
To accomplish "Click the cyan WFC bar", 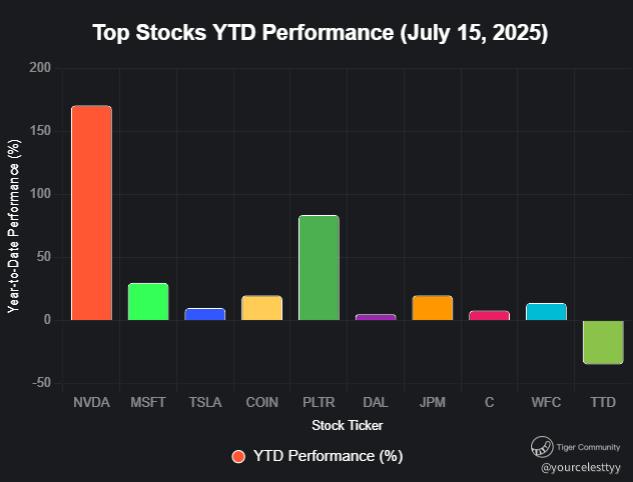I will (546, 312).
